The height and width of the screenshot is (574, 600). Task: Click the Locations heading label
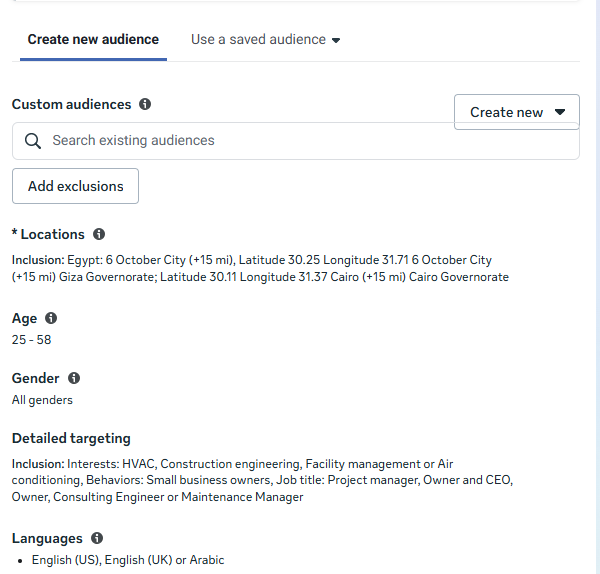click(48, 234)
